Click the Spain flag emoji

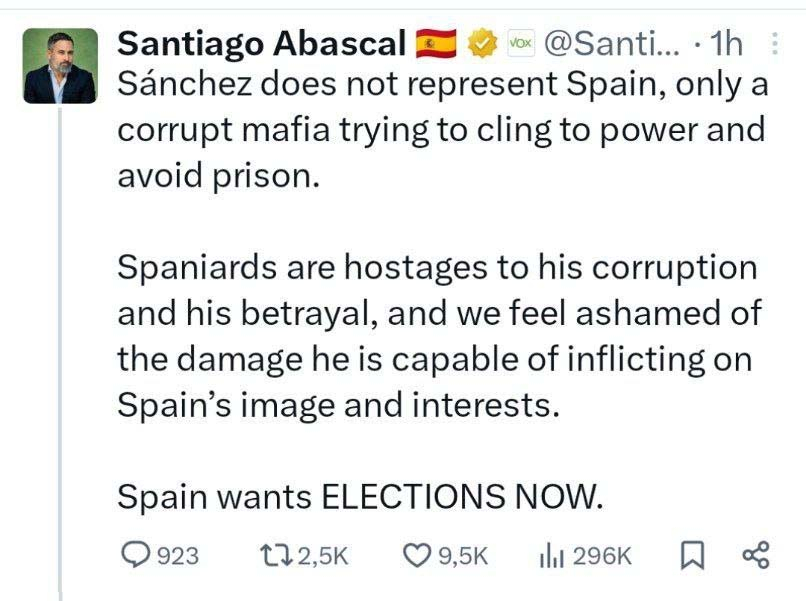click(x=436, y=44)
